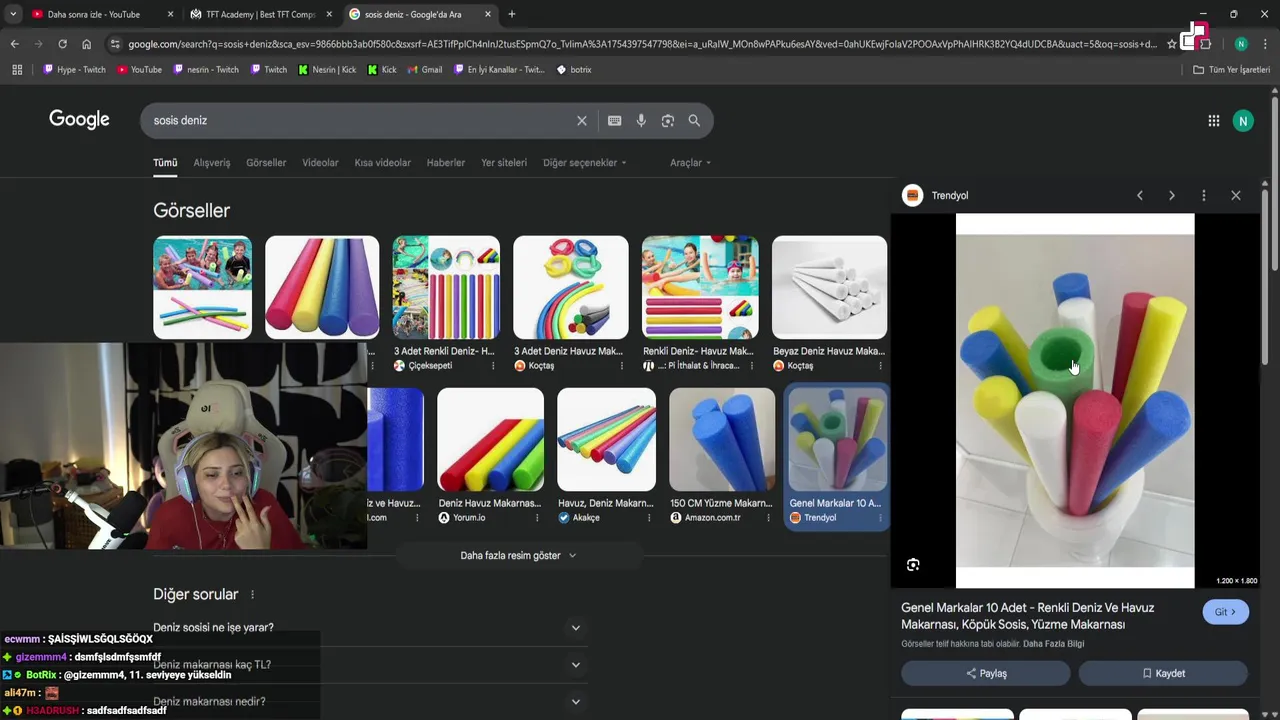Select the Yer siteleri tab

tap(504, 163)
